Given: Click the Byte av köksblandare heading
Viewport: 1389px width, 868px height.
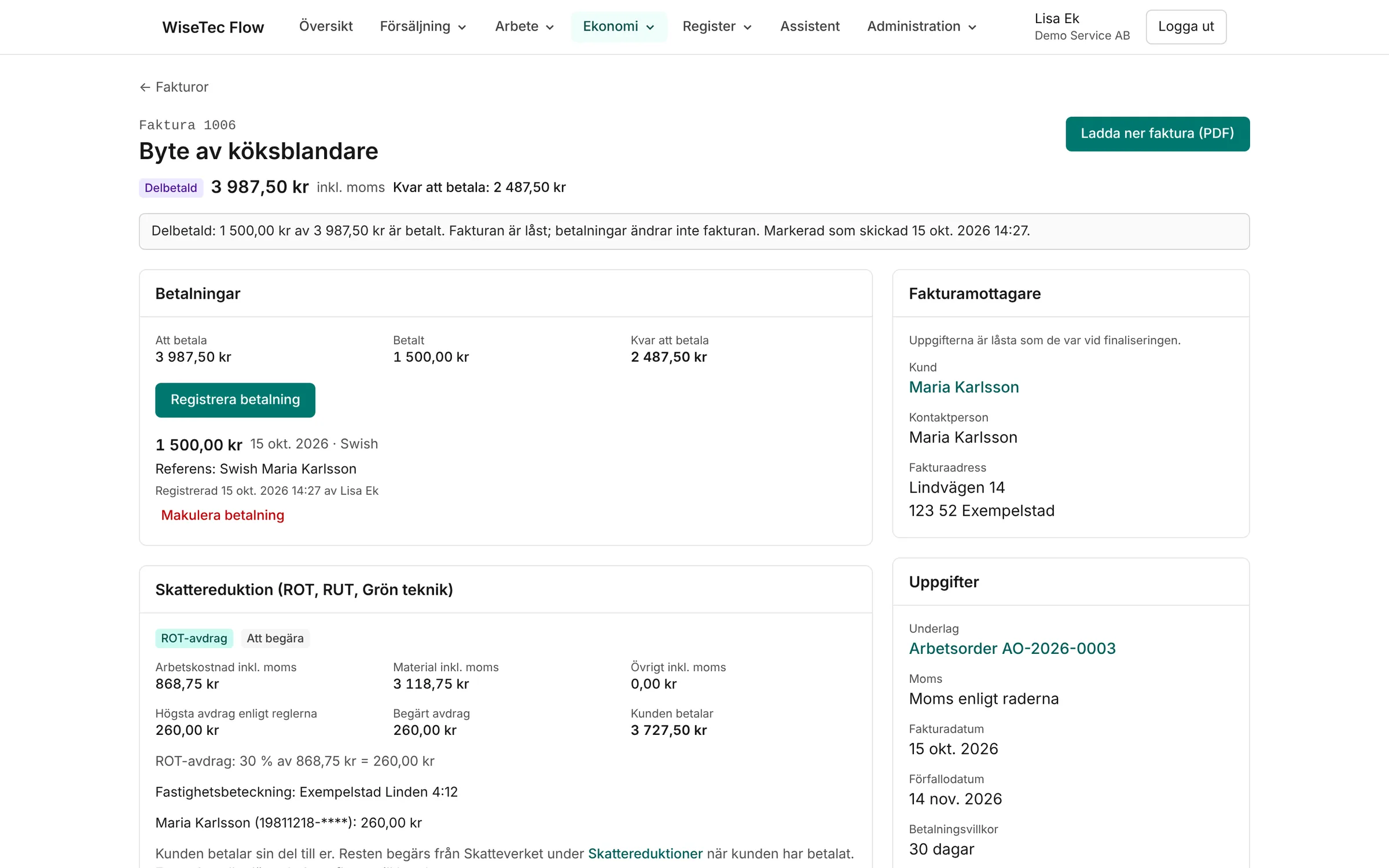Looking at the screenshot, I should point(259,151).
